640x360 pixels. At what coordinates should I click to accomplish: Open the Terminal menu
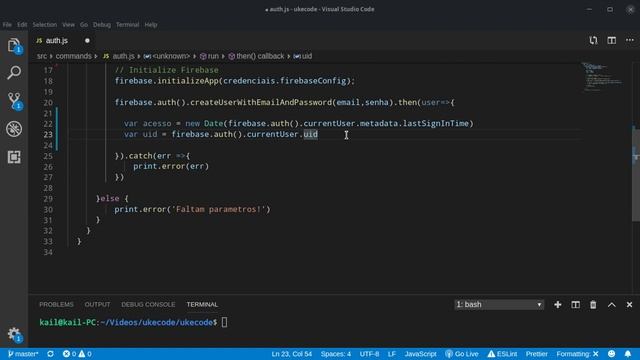[x=127, y=24]
